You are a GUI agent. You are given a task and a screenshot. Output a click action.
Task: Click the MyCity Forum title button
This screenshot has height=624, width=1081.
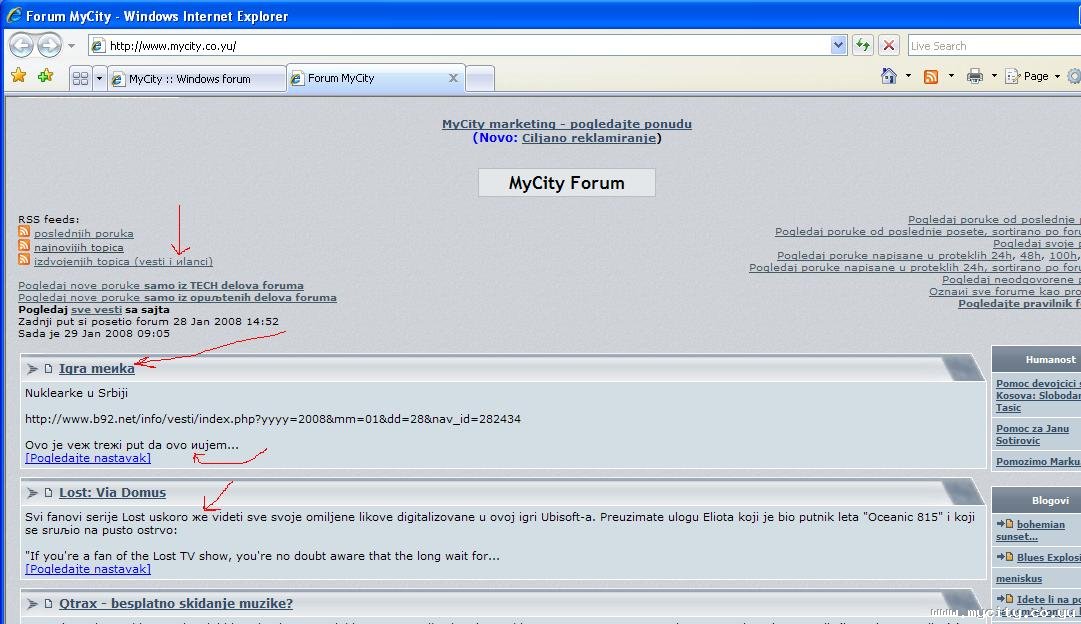coord(567,183)
